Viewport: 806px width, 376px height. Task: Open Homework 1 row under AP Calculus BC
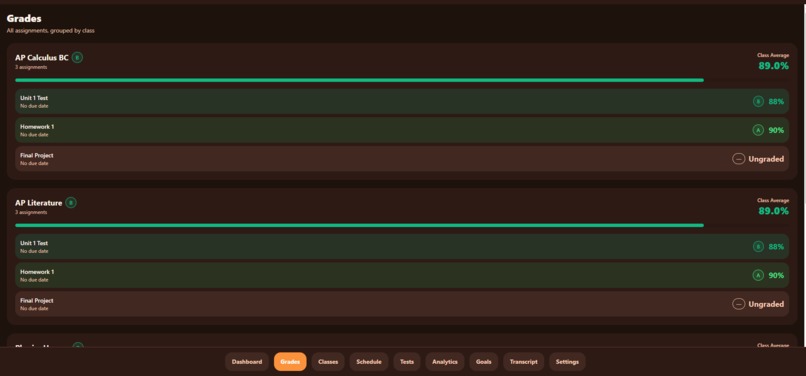[402, 130]
